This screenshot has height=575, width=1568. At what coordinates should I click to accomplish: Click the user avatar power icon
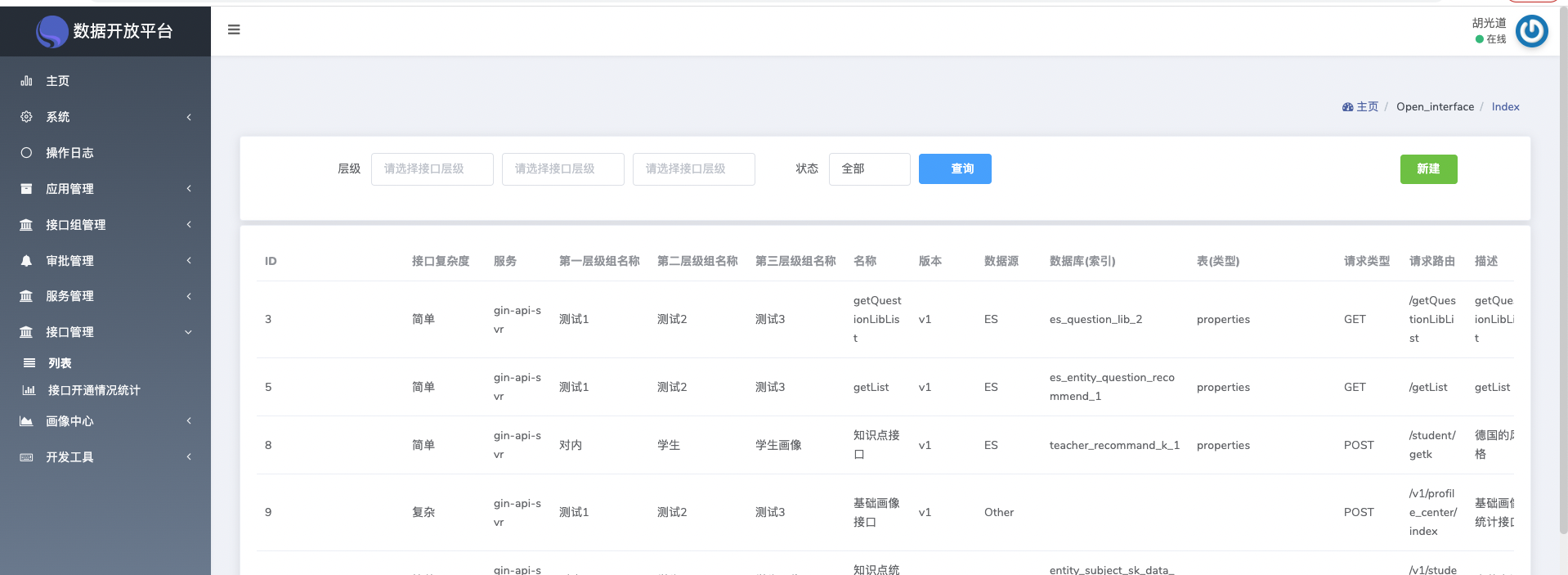click(x=1531, y=31)
